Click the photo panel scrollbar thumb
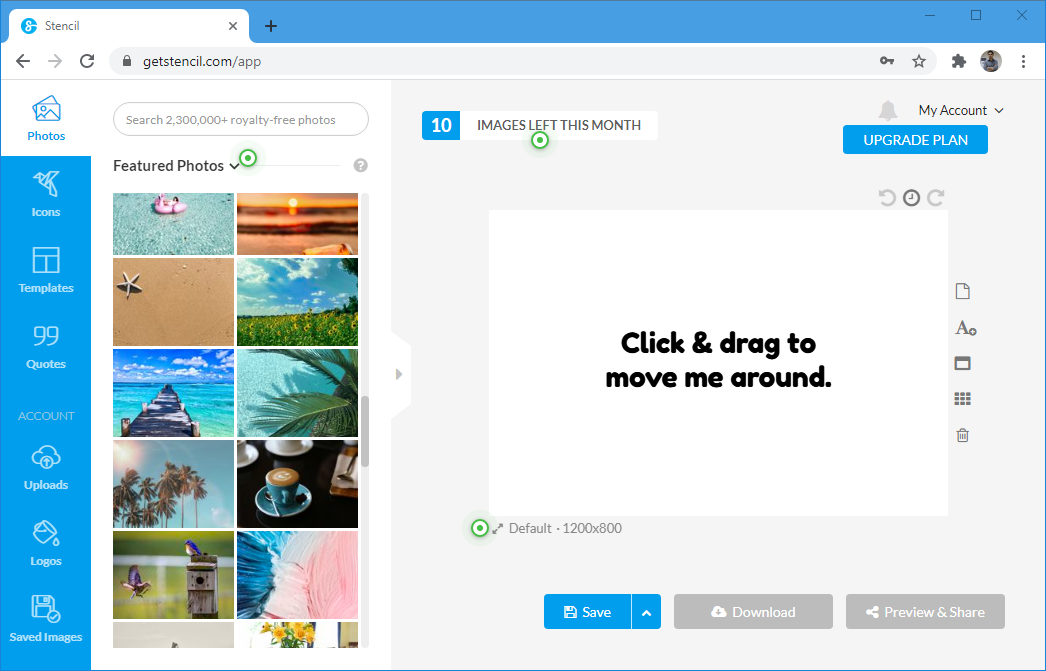The height and width of the screenshot is (671, 1046). 365,432
